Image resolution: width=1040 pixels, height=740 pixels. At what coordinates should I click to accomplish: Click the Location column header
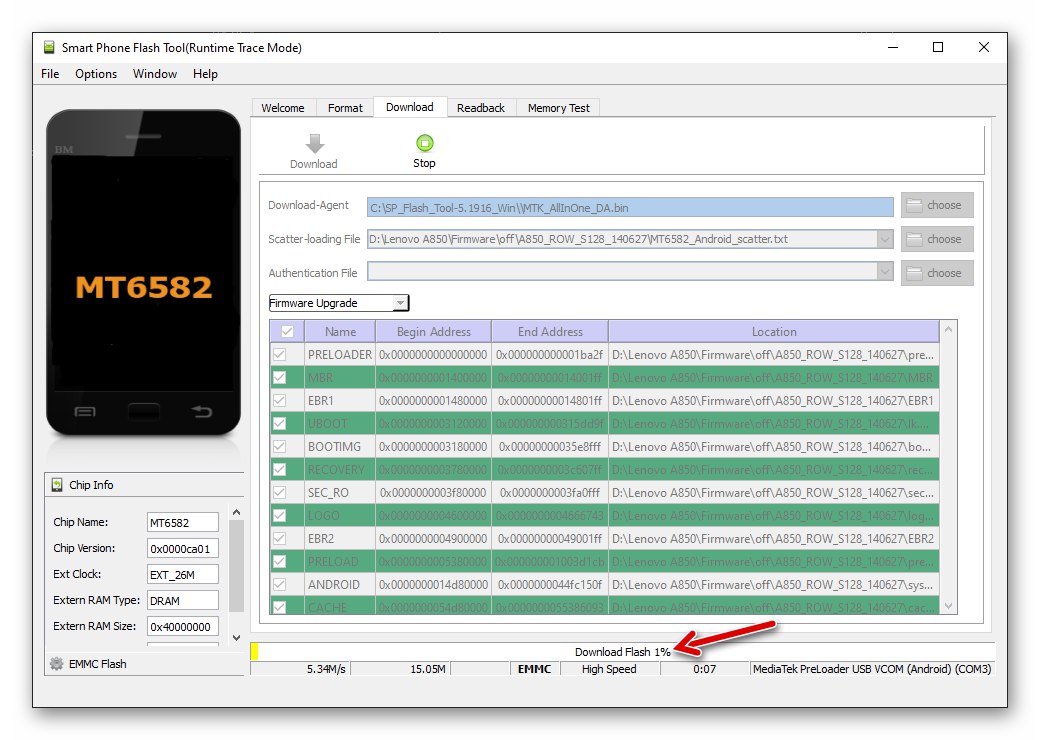774,332
